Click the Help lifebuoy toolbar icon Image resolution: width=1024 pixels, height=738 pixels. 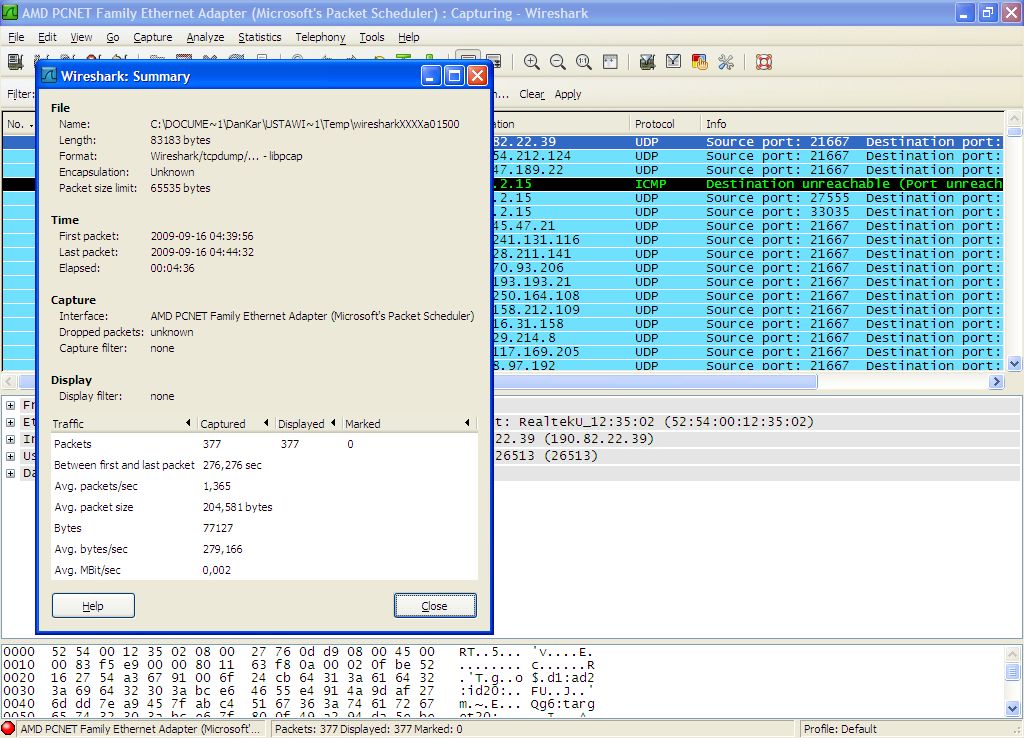point(763,62)
